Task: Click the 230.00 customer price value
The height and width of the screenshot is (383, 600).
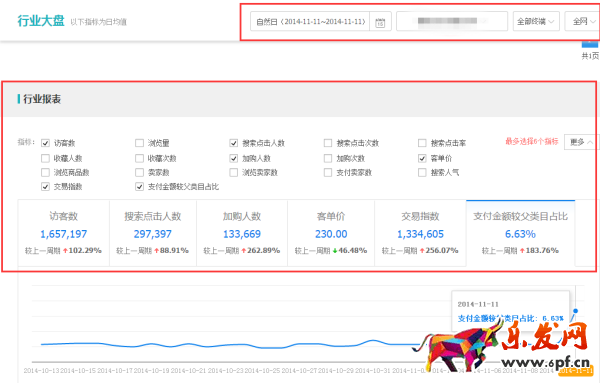Action: (x=331, y=234)
